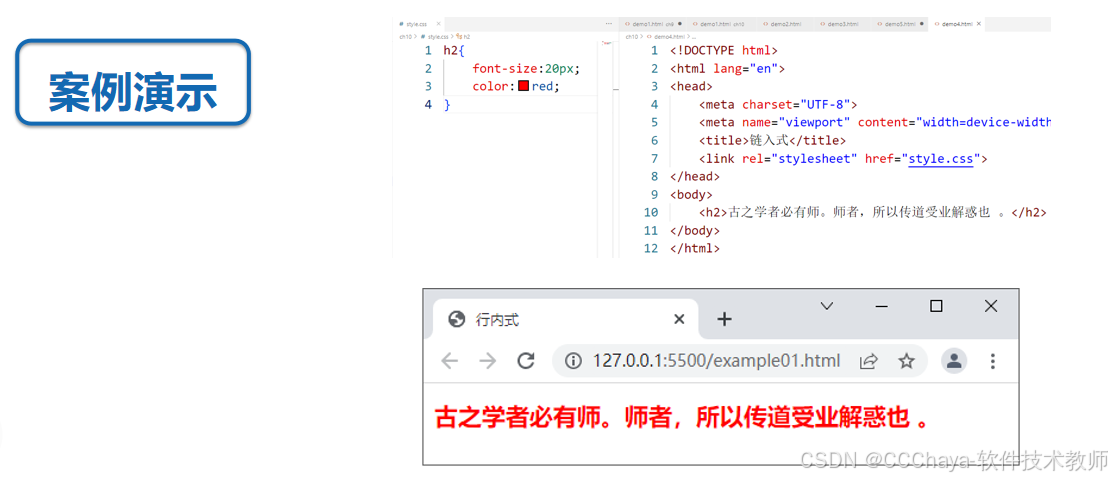This screenshot has width=1112, height=480.
Task: Click the red heading 古之学者必有师
Action: click(x=682, y=418)
